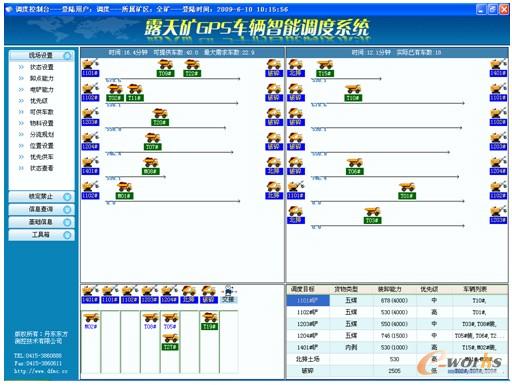Click empty truck T10# in right panel
This screenshot has height=385, width=512.
353,92
